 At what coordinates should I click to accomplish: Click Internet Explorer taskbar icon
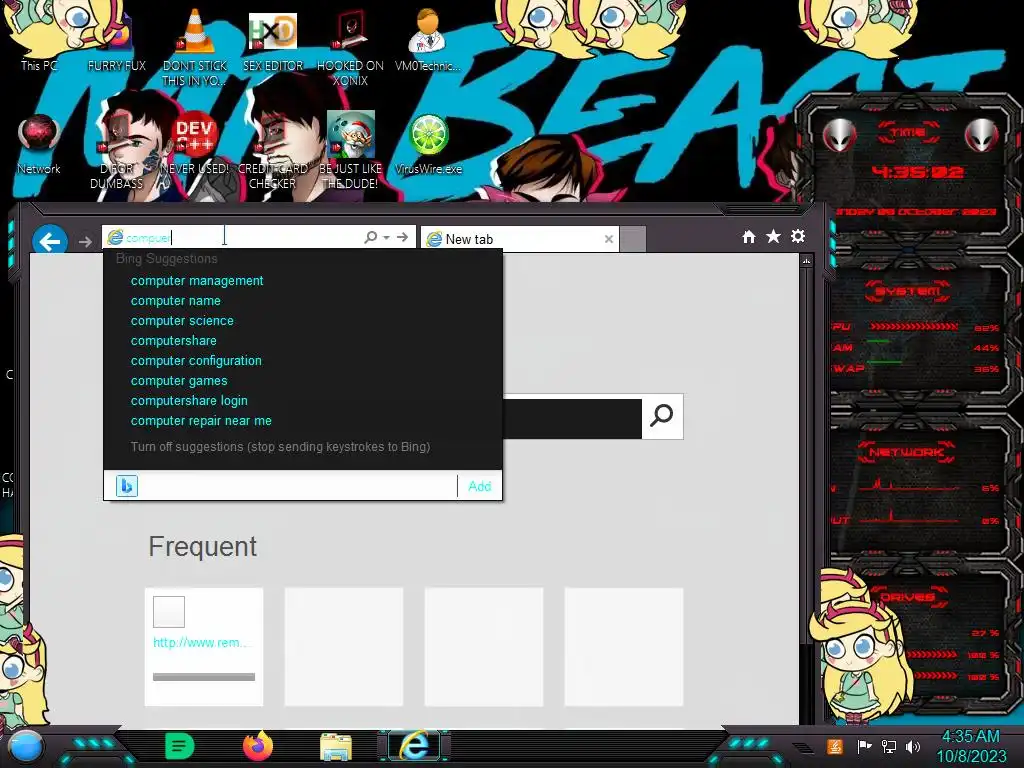[415, 746]
